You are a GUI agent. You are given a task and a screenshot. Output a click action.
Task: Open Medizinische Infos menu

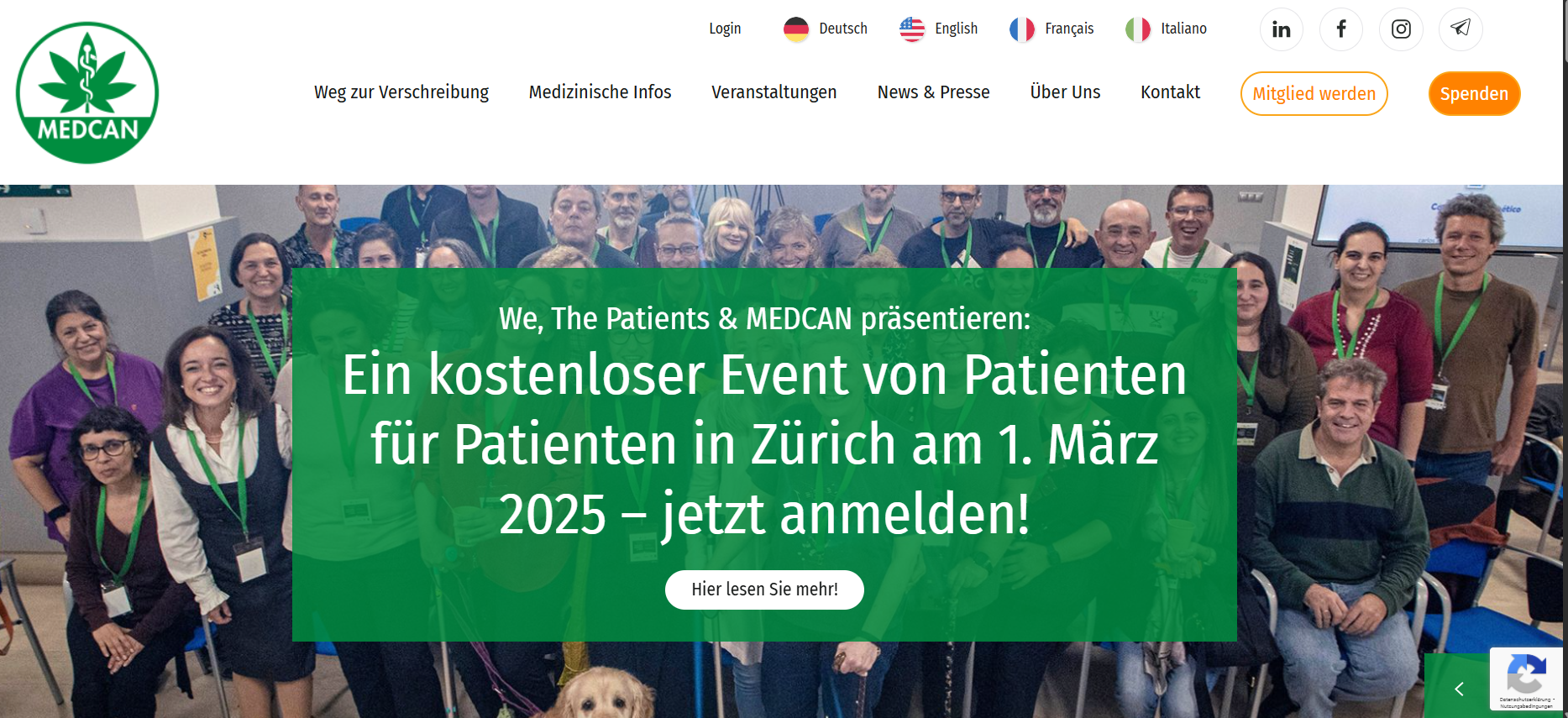pyautogui.click(x=600, y=92)
